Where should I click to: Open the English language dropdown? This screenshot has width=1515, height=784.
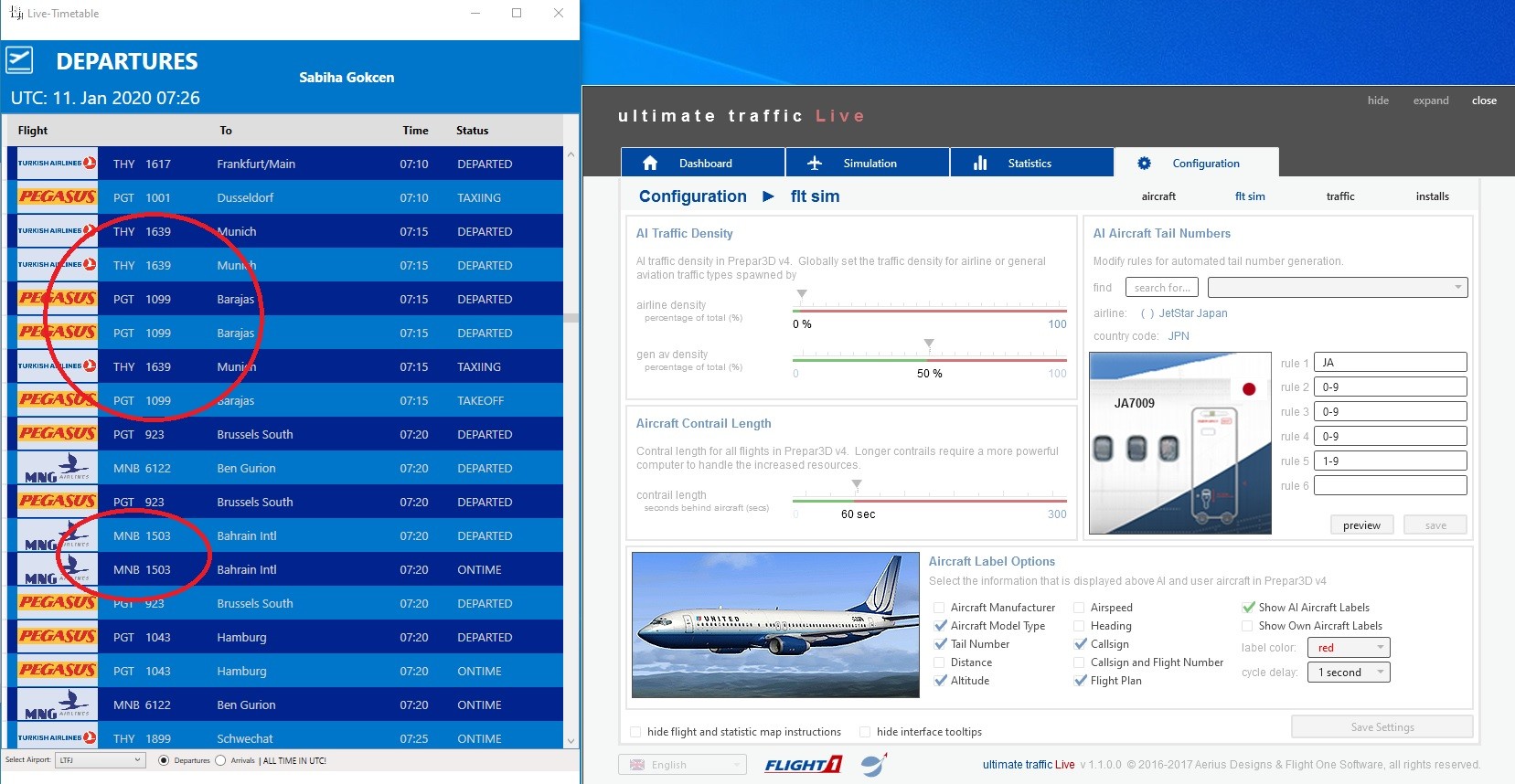click(x=682, y=765)
